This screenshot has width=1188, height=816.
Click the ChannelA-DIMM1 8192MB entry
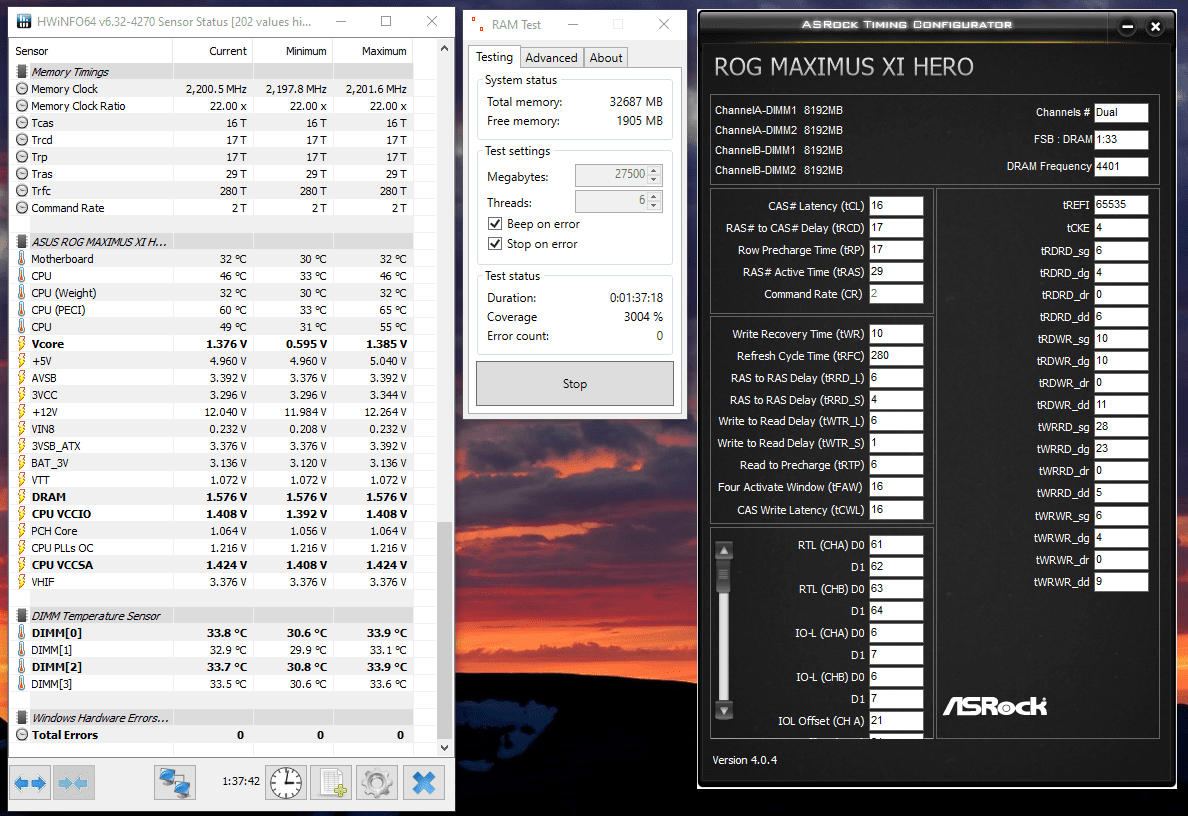(779, 111)
